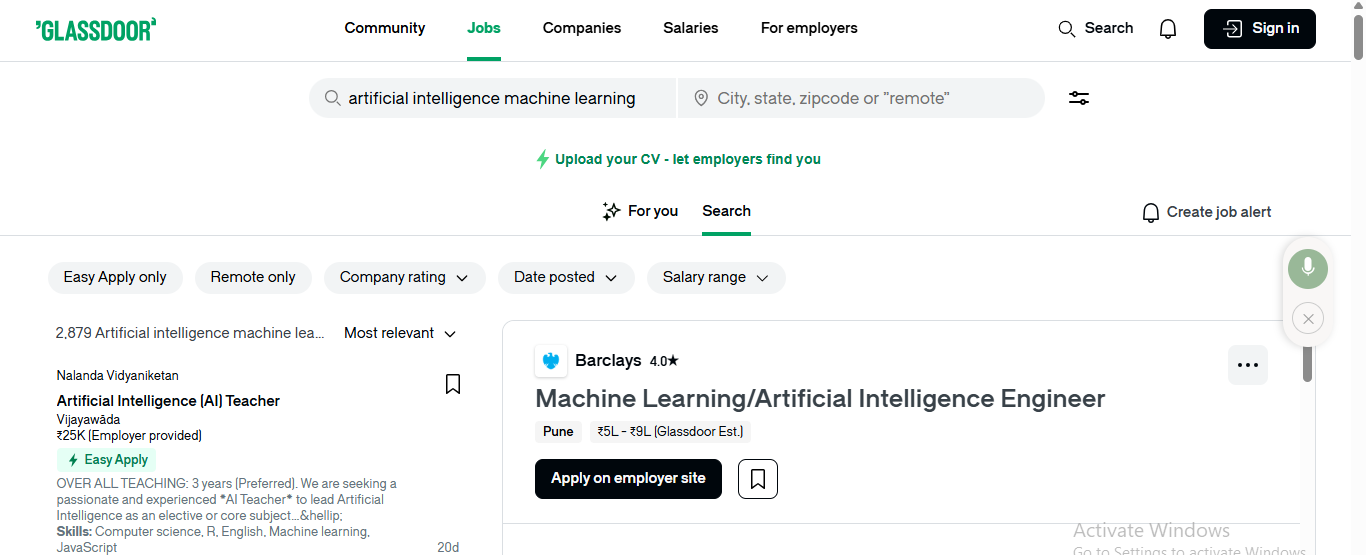1366x555 pixels.
Task: Switch to the For you tab
Action: point(640,211)
